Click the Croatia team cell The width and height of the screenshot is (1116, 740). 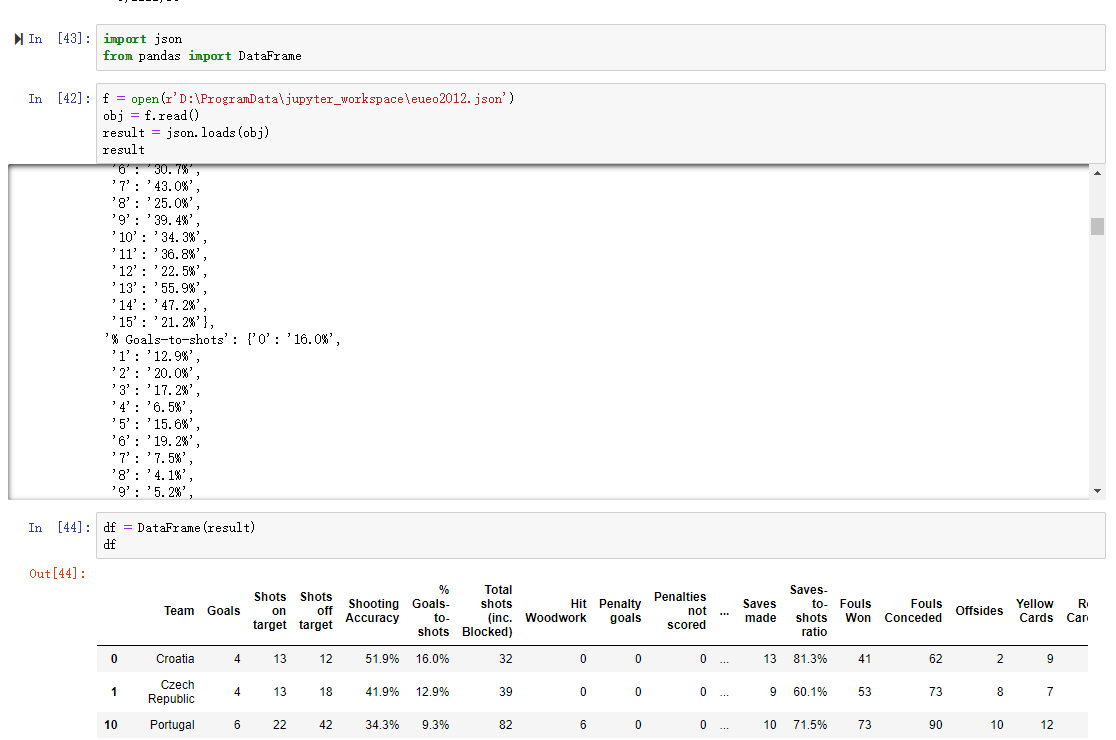point(175,660)
